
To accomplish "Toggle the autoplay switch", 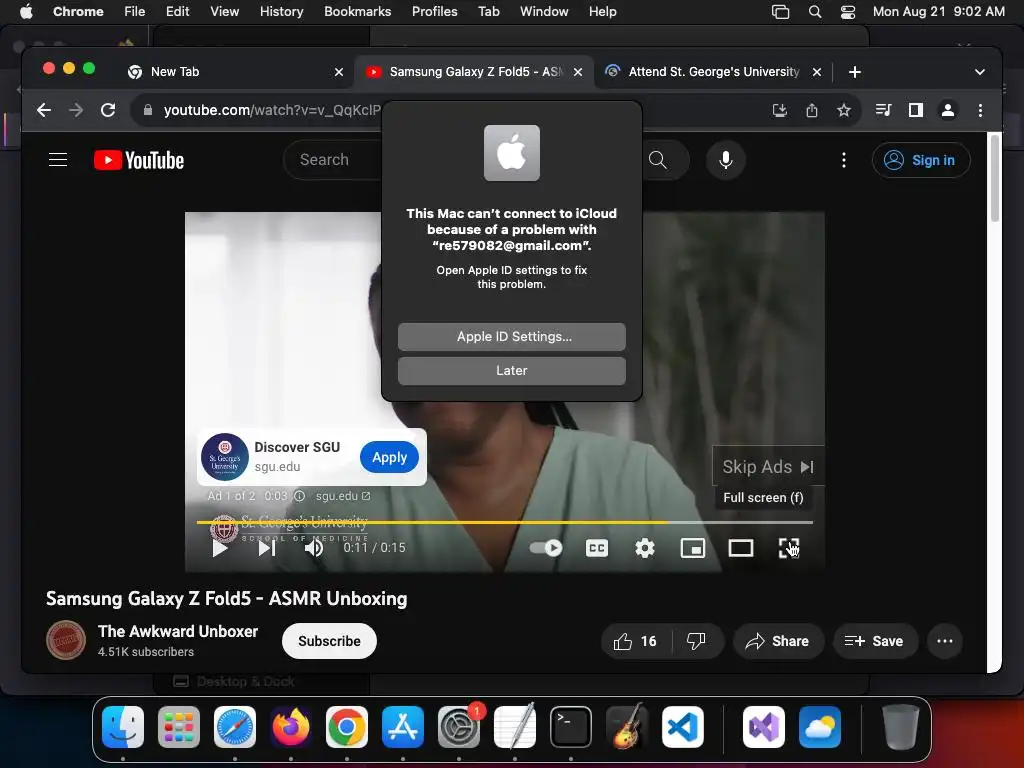I will point(545,548).
